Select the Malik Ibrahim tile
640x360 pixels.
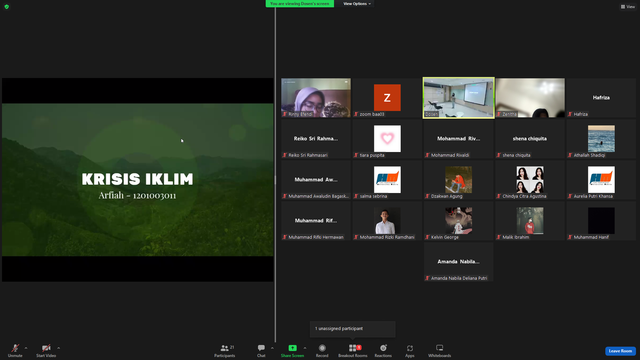530,221
